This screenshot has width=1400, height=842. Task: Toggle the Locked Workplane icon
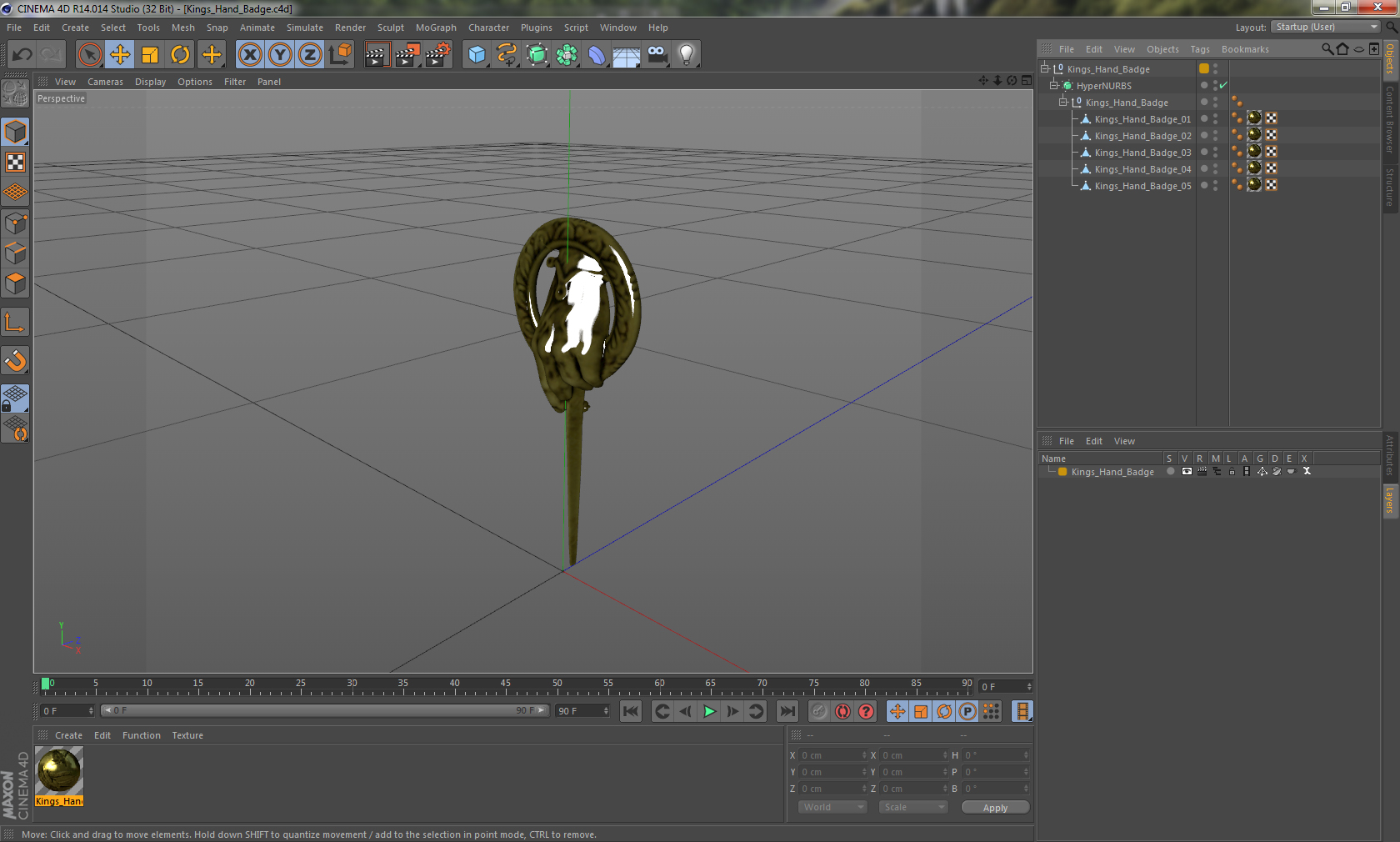(15, 398)
